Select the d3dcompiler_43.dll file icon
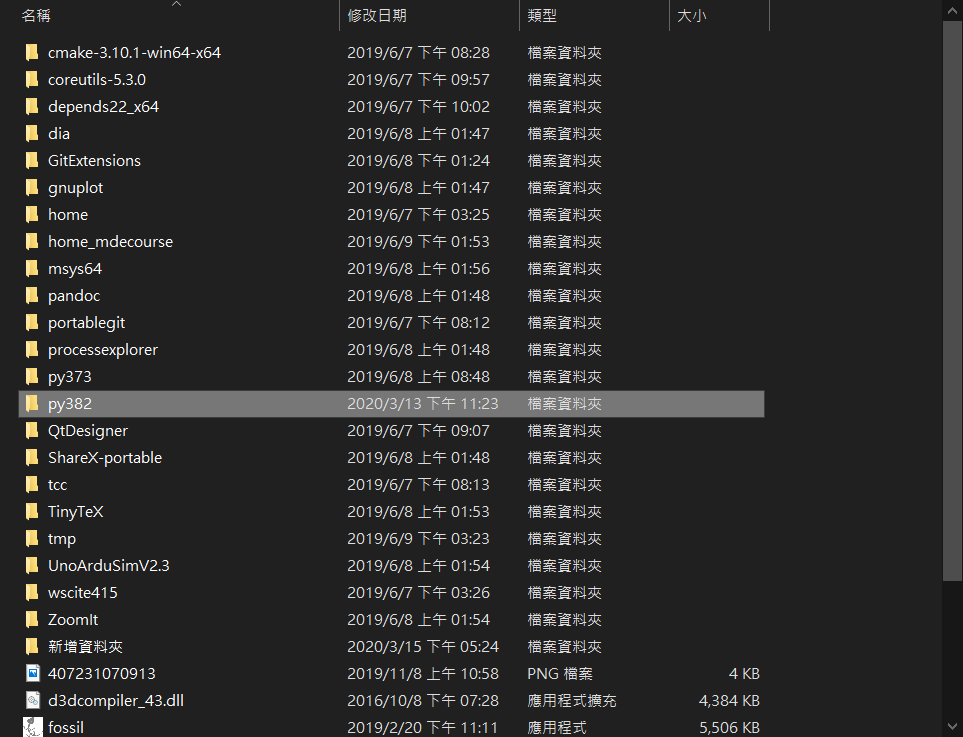 pos(32,700)
